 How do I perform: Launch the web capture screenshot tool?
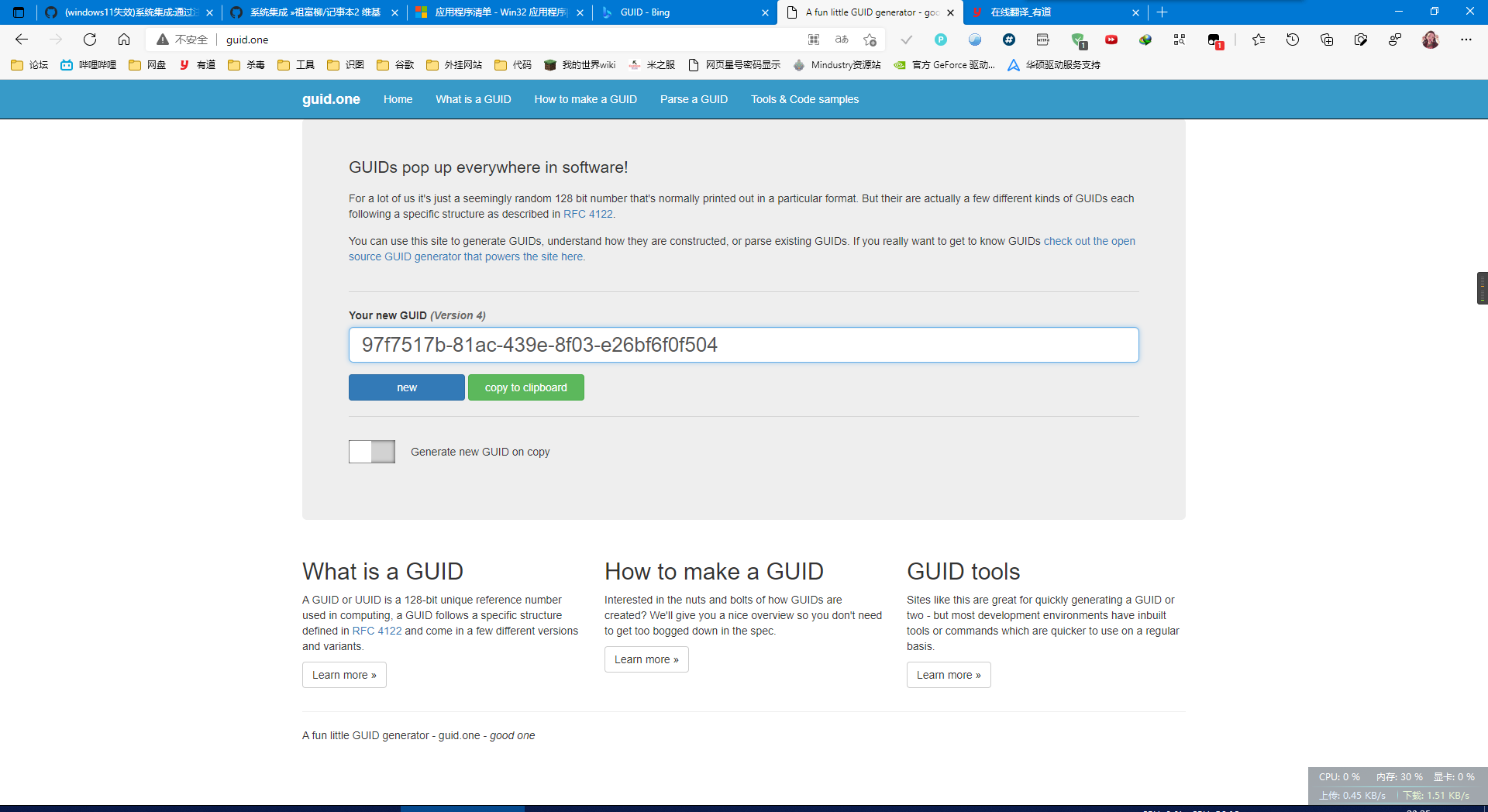coord(1362,40)
